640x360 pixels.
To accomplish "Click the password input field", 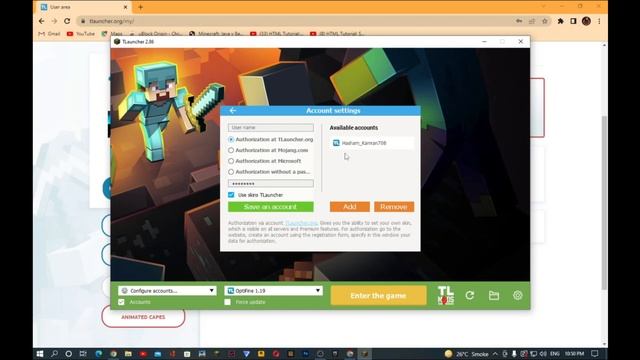I will 271,184.
